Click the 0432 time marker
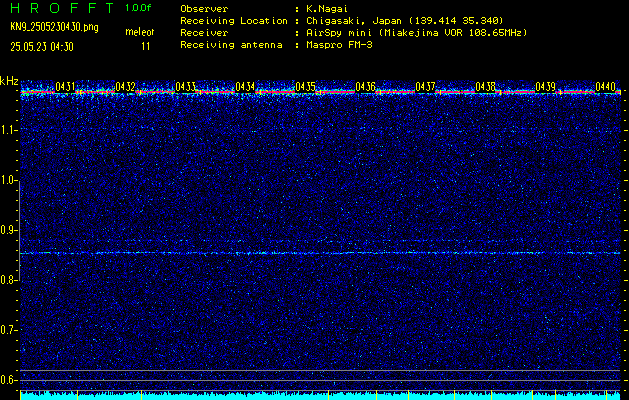The width and height of the screenshot is (629, 400). point(125,86)
